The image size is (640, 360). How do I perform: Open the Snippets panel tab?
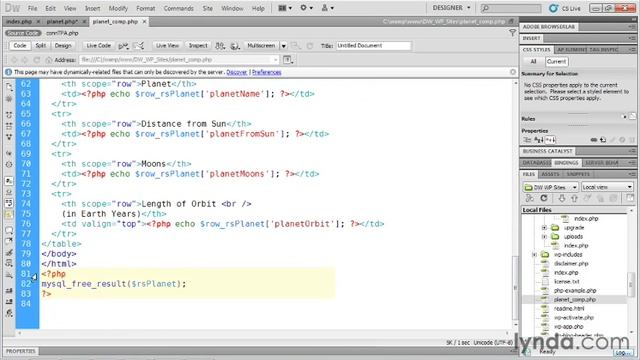click(x=578, y=174)
